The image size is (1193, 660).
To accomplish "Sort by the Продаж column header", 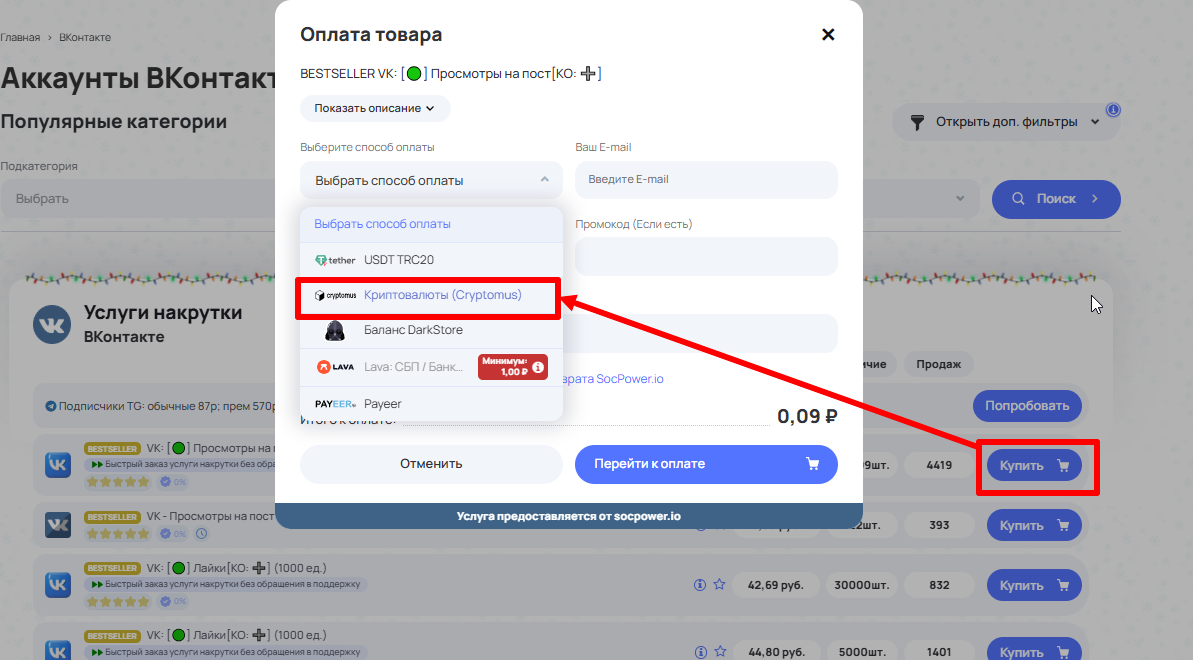I will click(x=939, y=365).
